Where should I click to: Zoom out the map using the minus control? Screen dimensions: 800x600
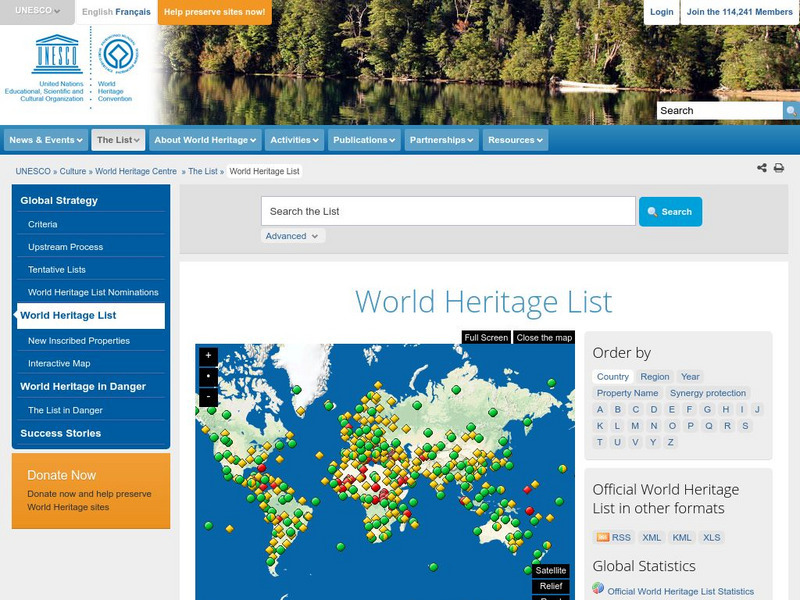[208, 397]
